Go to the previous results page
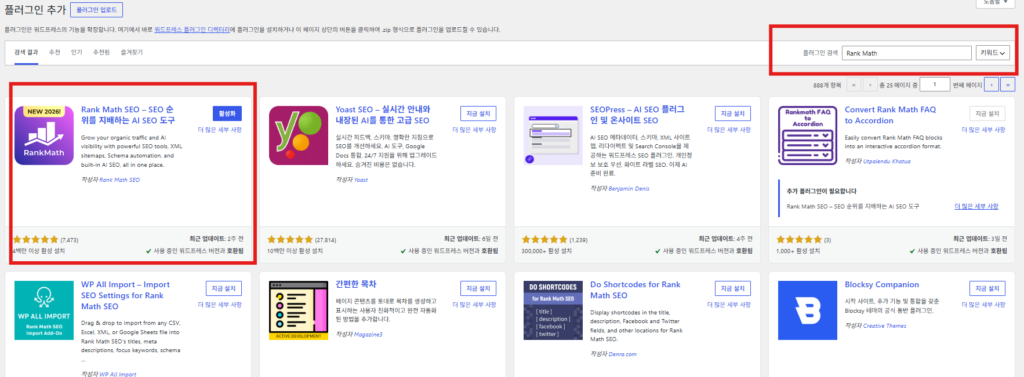The width and height of the screenshot is (1024, 377). pyautogui.click(x=870, y=84)
